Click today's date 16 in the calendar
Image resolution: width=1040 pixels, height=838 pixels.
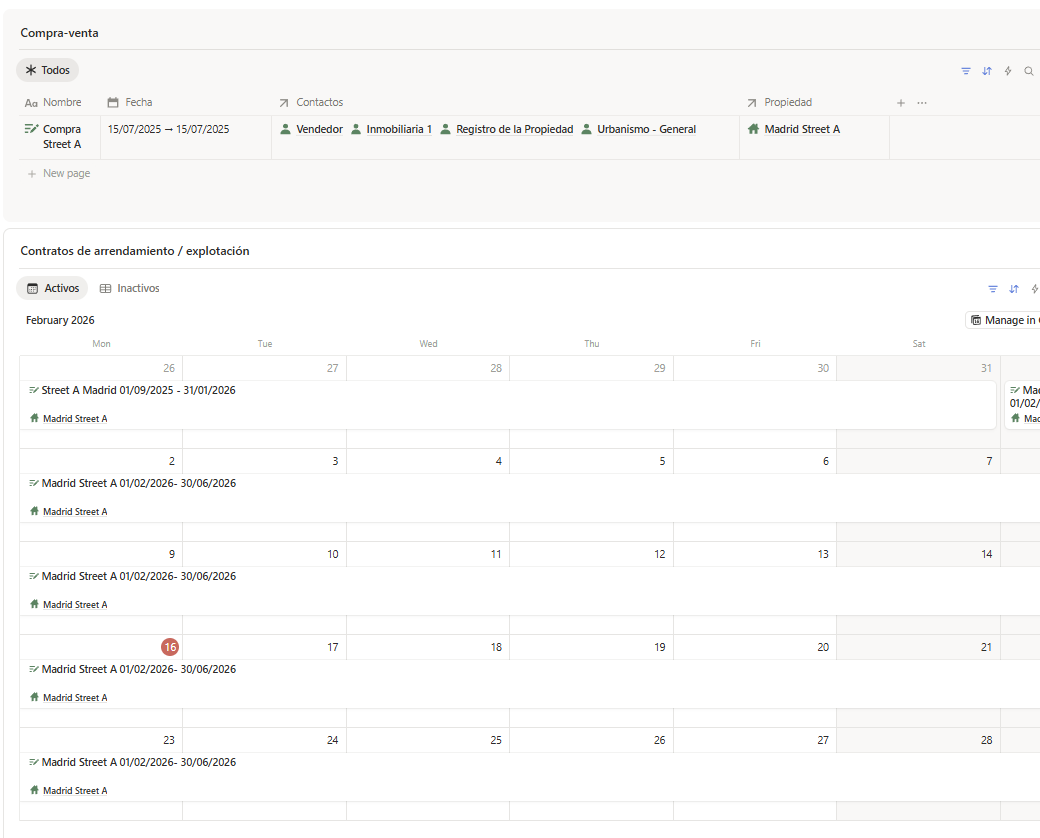170,647
